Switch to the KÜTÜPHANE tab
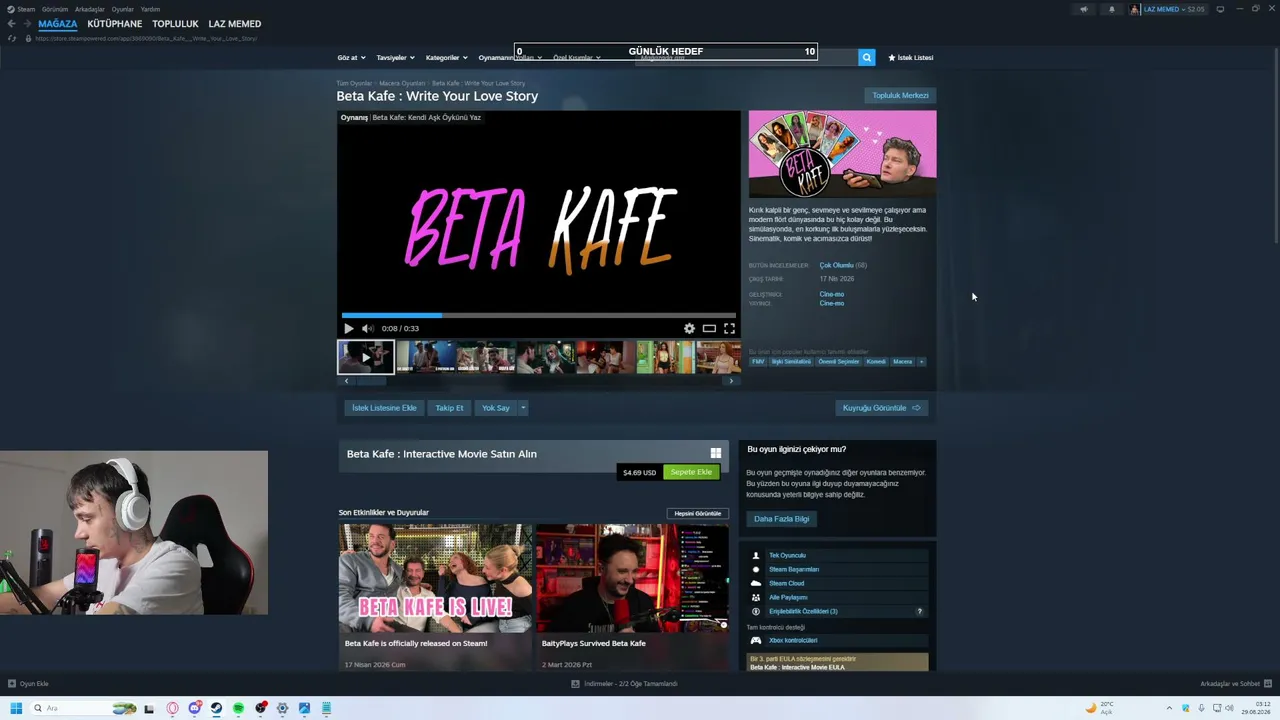This screenshot has height=720, width=1280. tap(115, 24)
